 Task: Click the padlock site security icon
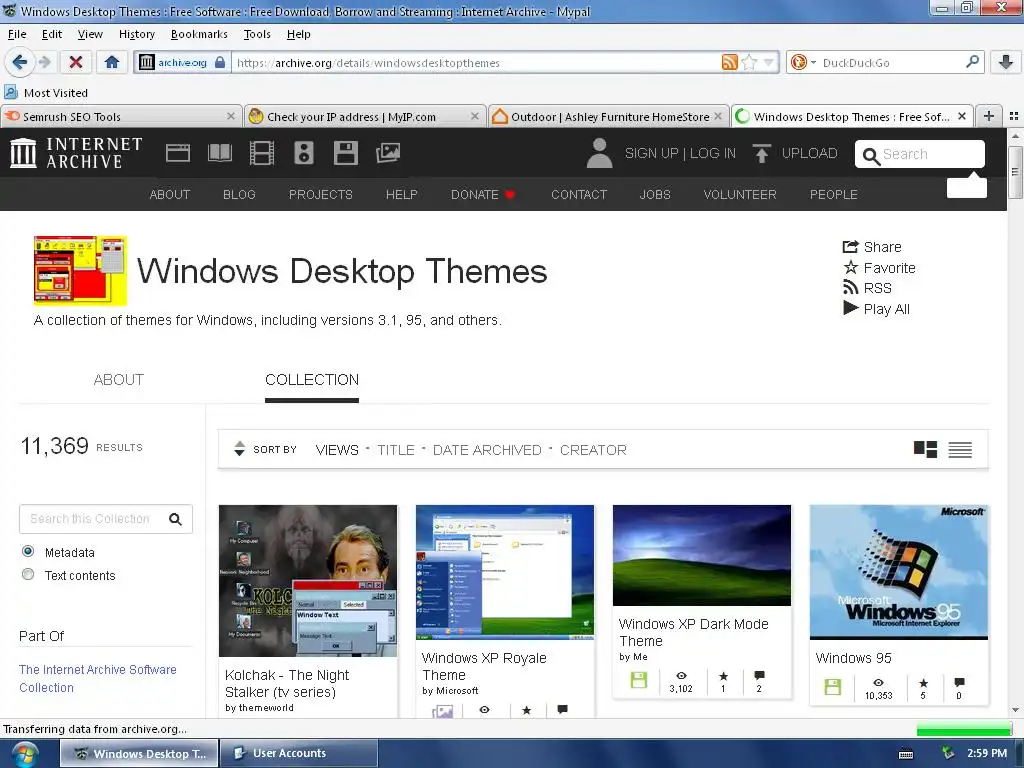click(x=220, y=62)
